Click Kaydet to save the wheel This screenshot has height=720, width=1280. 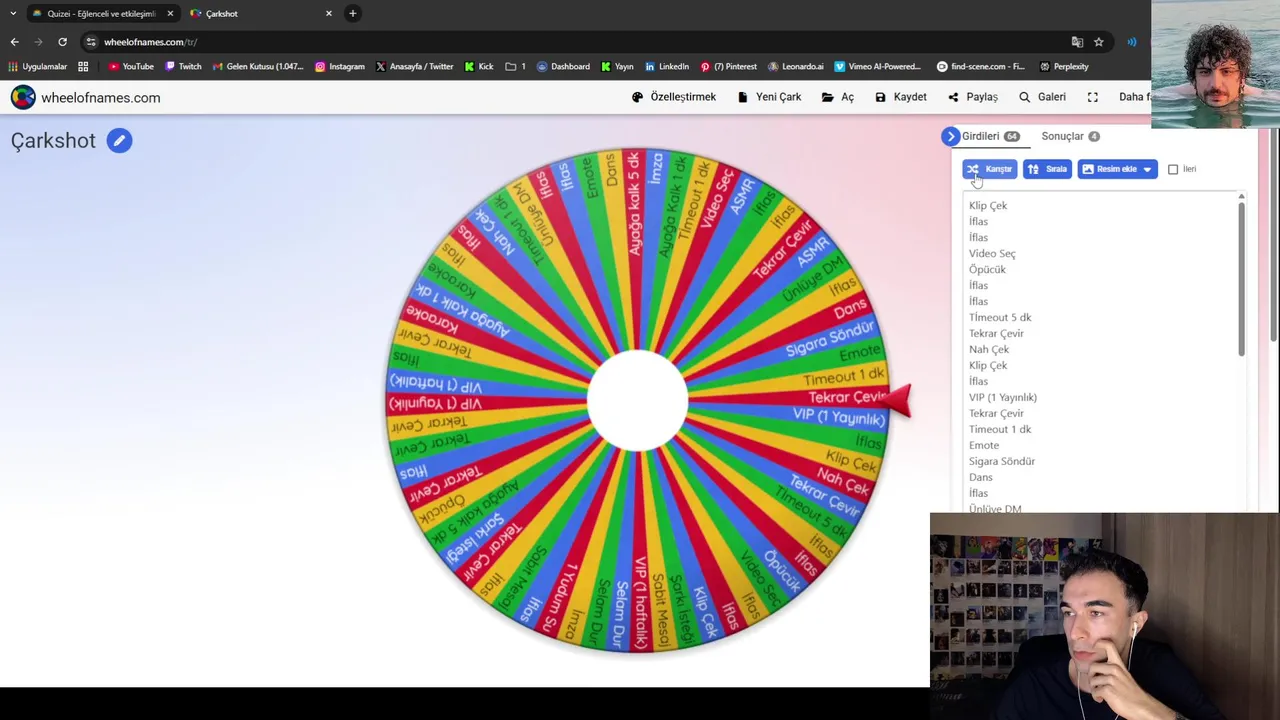(901, 97)
